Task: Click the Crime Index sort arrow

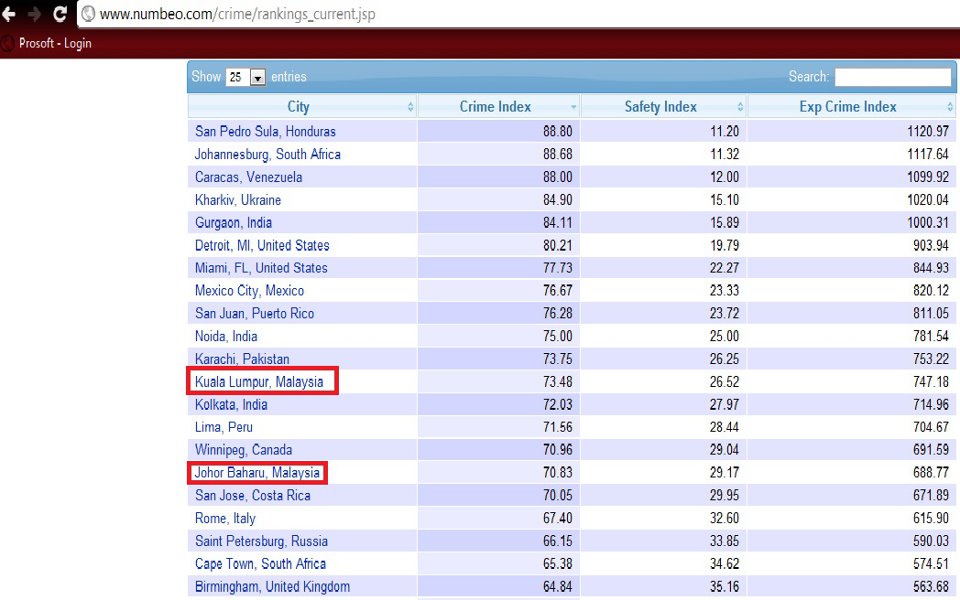Action: pos(574,107)
